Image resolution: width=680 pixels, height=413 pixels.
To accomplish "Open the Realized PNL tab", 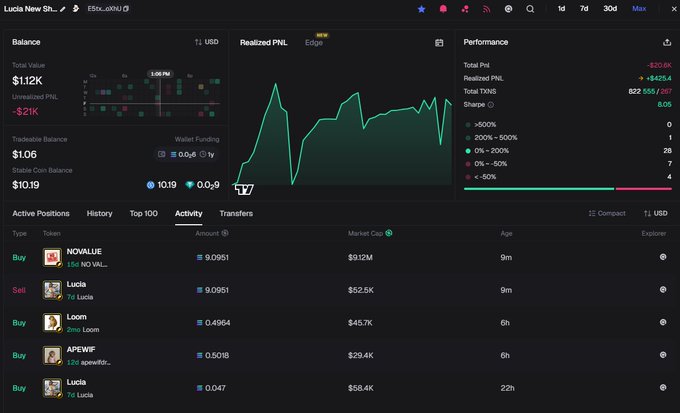I will (264, 43).
